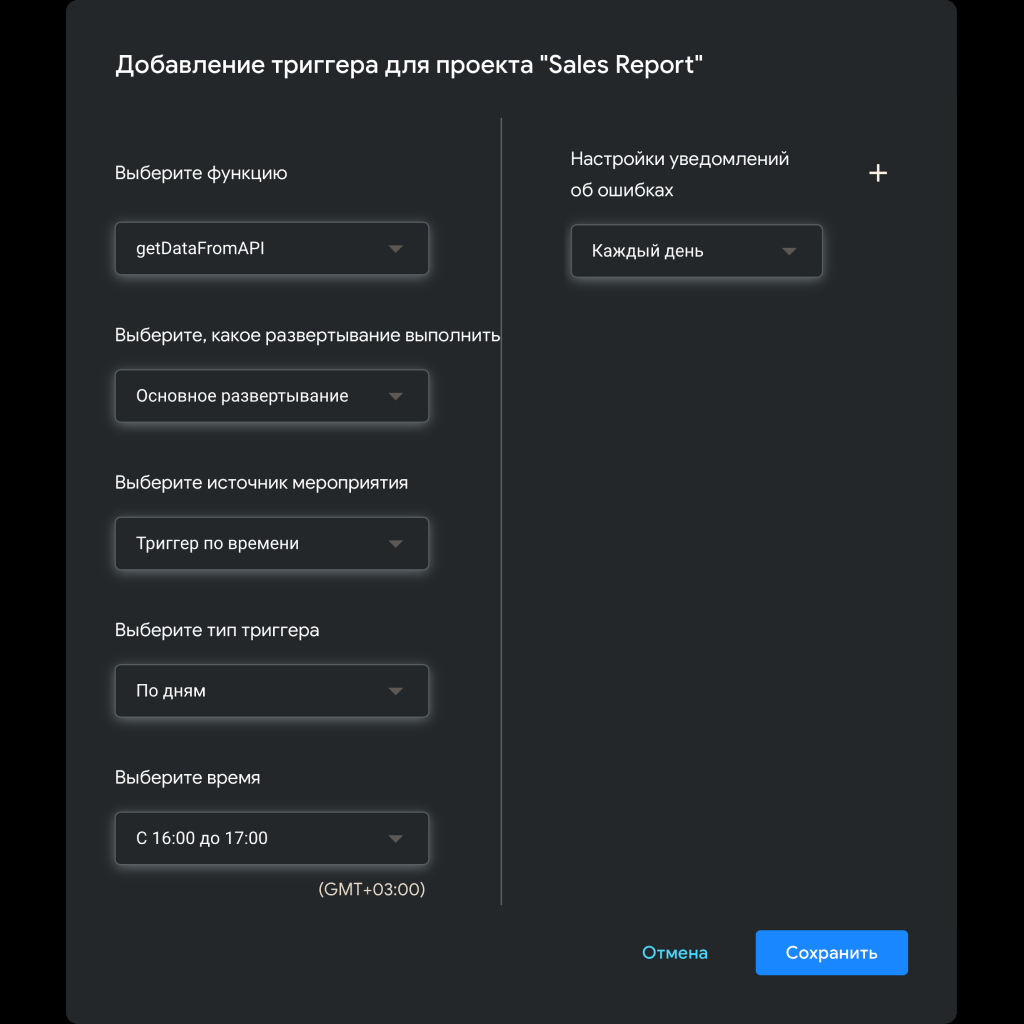1024x1024 pixels.
Task: Click the dialog title Добавление триггера
Action: (x=410, y=66)
